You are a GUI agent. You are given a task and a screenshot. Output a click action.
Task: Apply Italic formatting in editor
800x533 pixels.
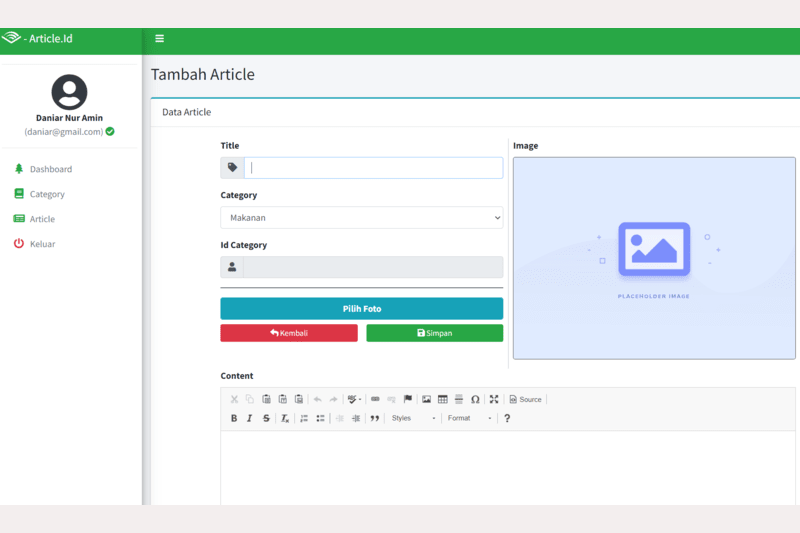(250, 418)
